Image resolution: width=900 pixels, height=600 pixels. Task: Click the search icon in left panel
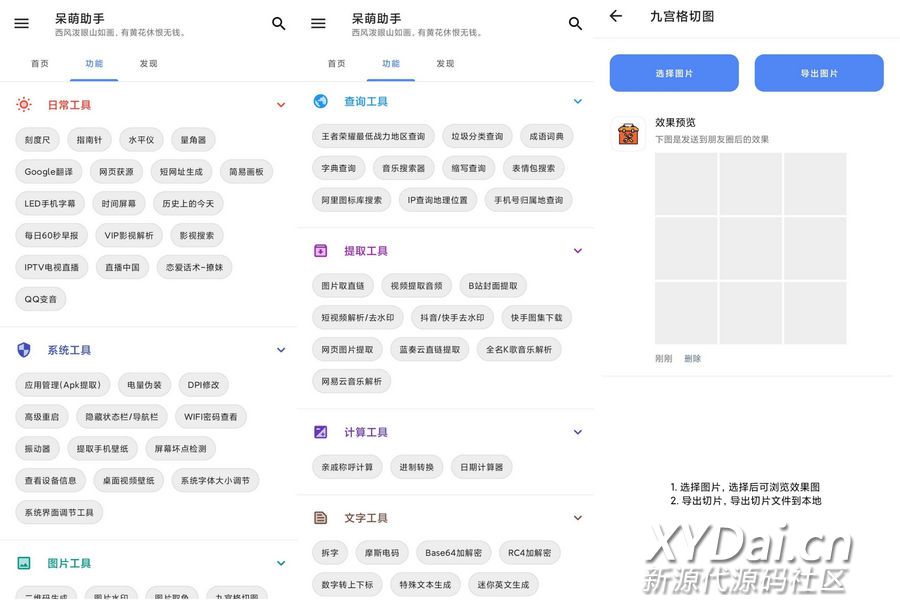coord(279,23)
